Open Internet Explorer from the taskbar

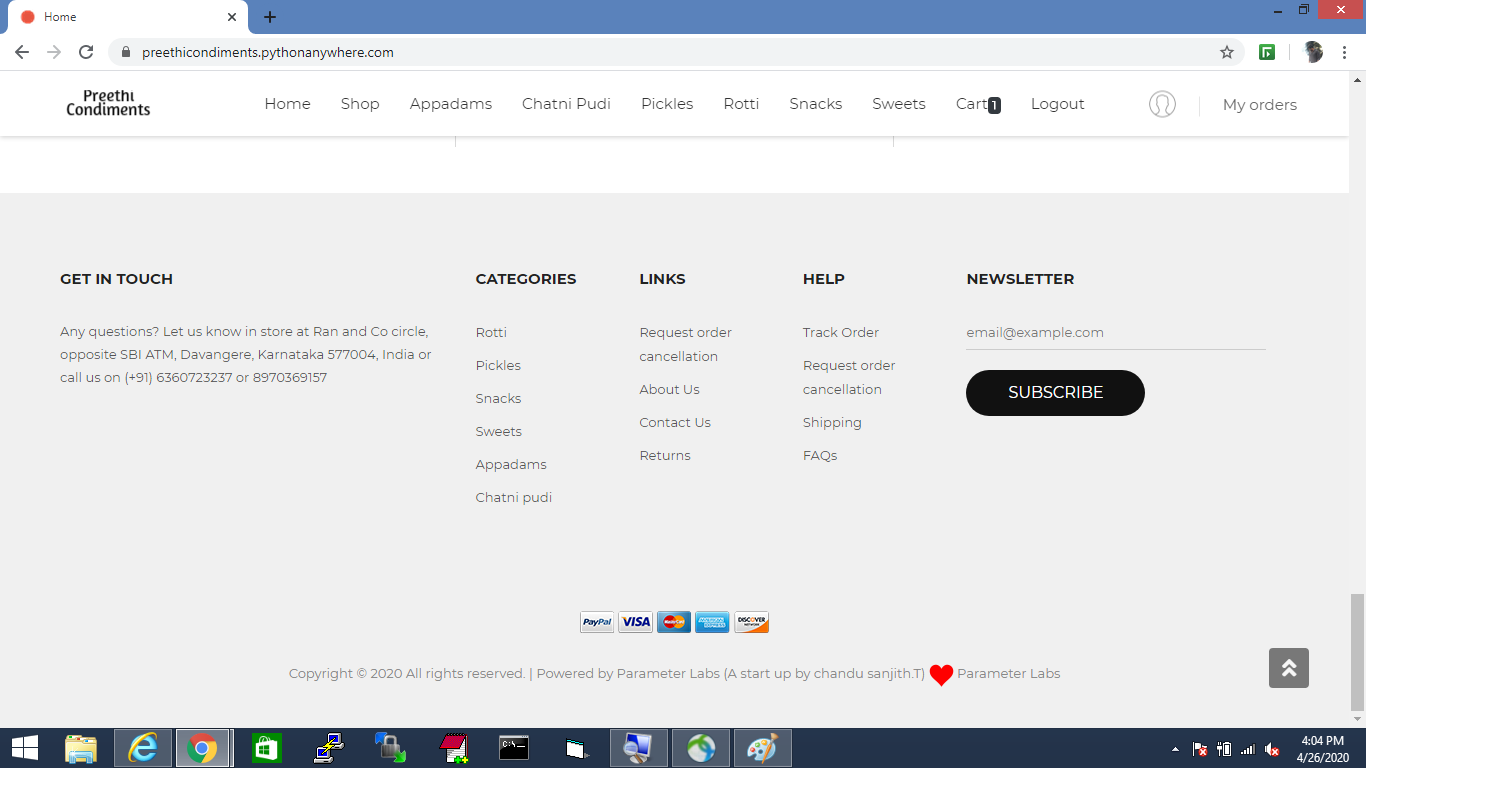[142, 747]
